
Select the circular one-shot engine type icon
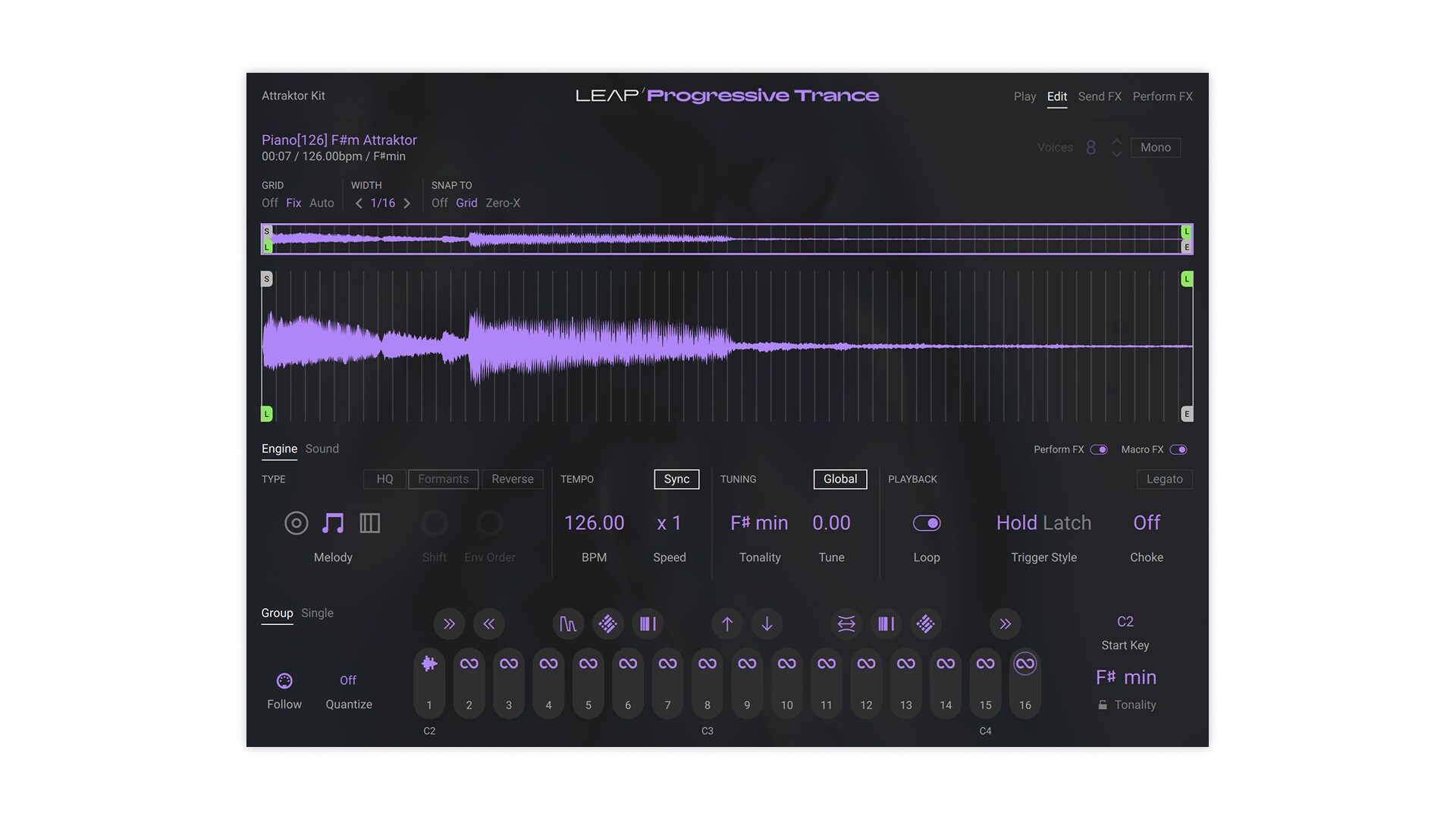click(x=296, y=523)
